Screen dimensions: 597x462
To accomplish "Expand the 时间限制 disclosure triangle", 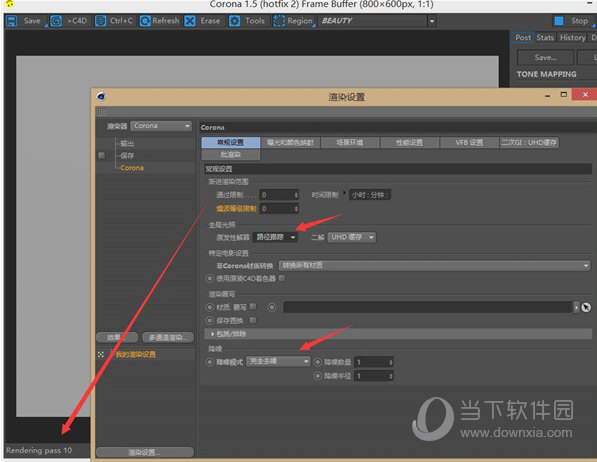I will click(345, 192).
